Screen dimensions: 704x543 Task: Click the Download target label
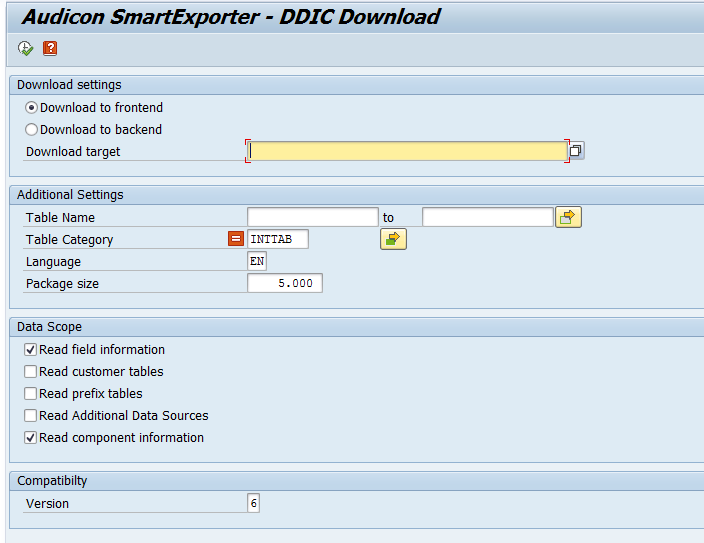pyautogui.click(x=73, y=152)
